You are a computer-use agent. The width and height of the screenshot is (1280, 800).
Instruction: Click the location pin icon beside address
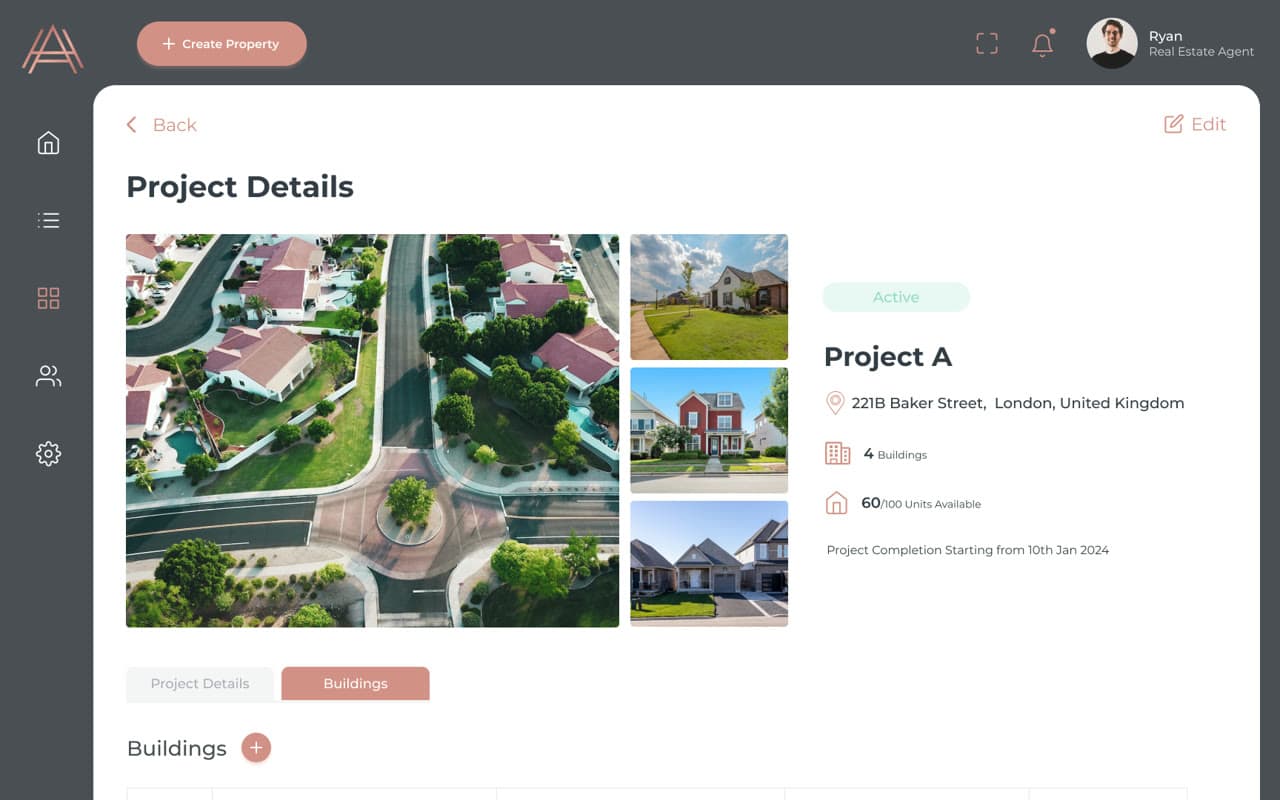point(835,403)
